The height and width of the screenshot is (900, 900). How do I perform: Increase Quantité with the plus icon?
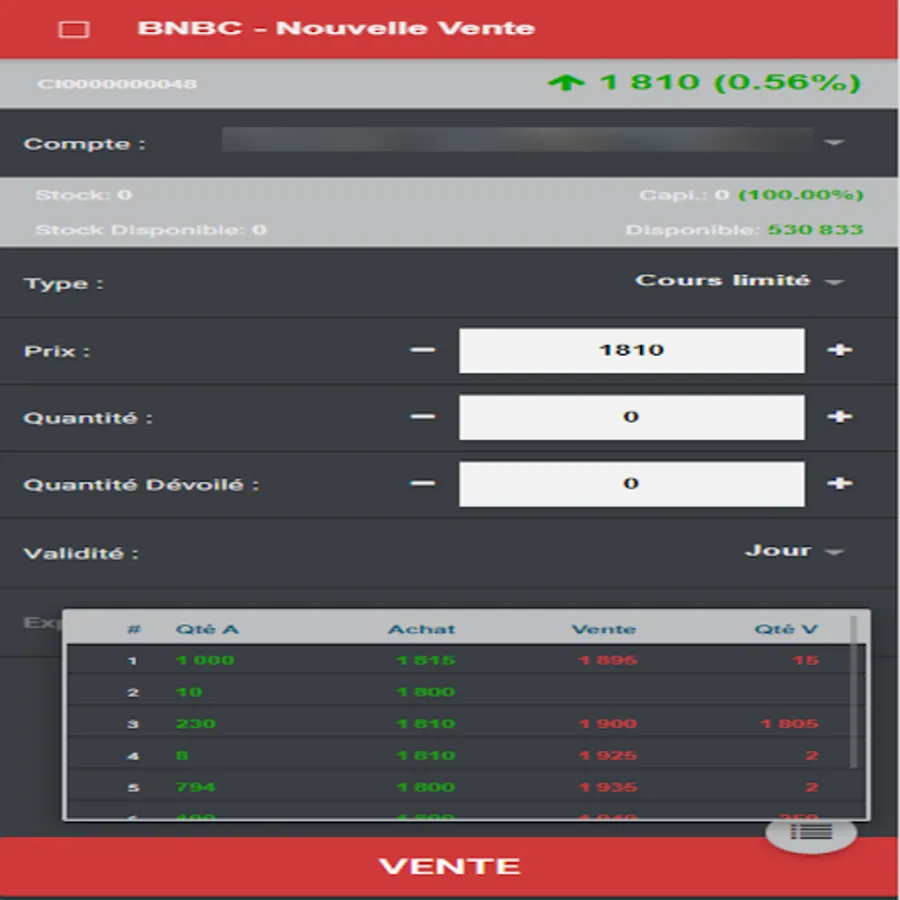pos(840,417)
